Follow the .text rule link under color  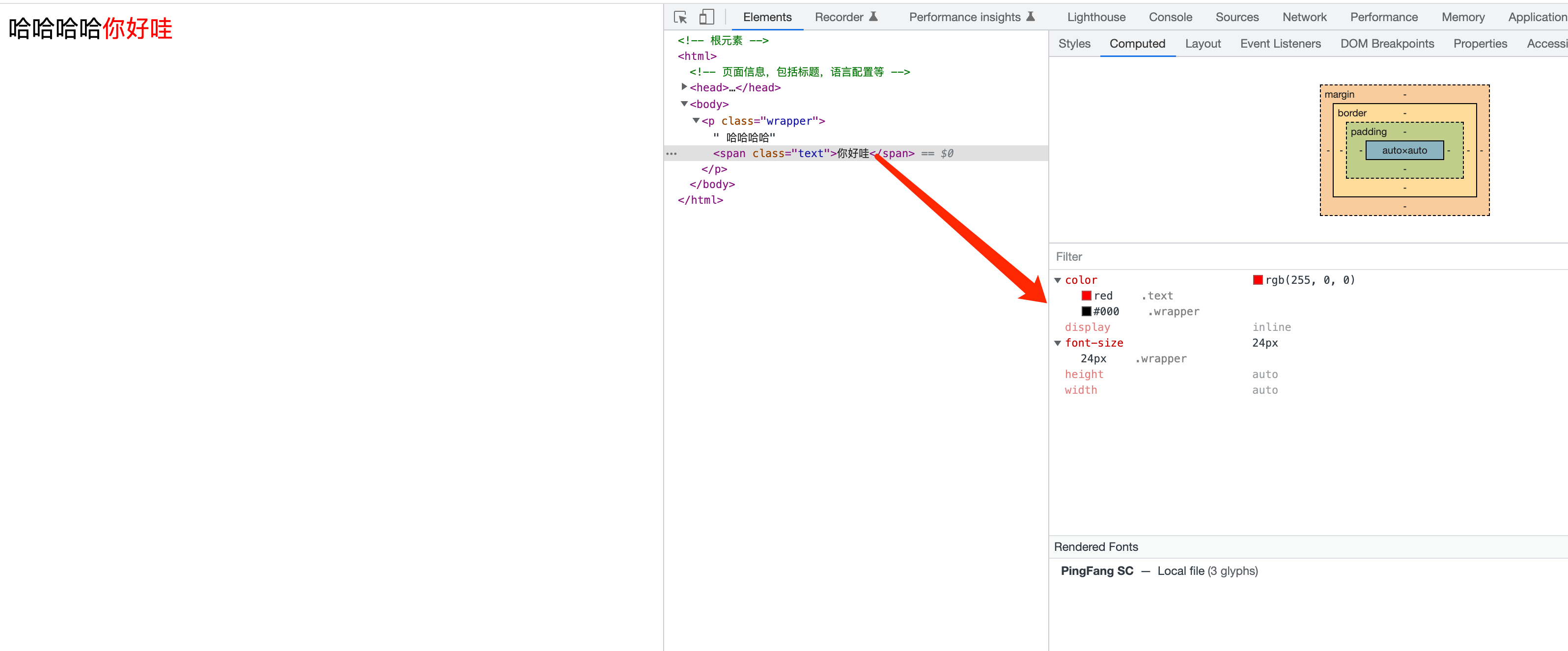(x=1156, y=296)
